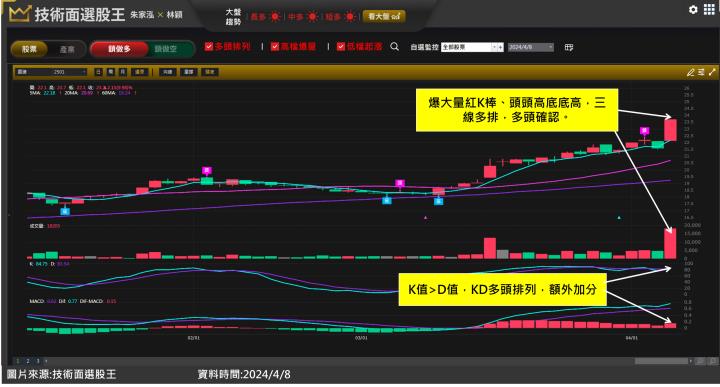Click the tallest red volume bar on the far right

[x=670, y=243]
